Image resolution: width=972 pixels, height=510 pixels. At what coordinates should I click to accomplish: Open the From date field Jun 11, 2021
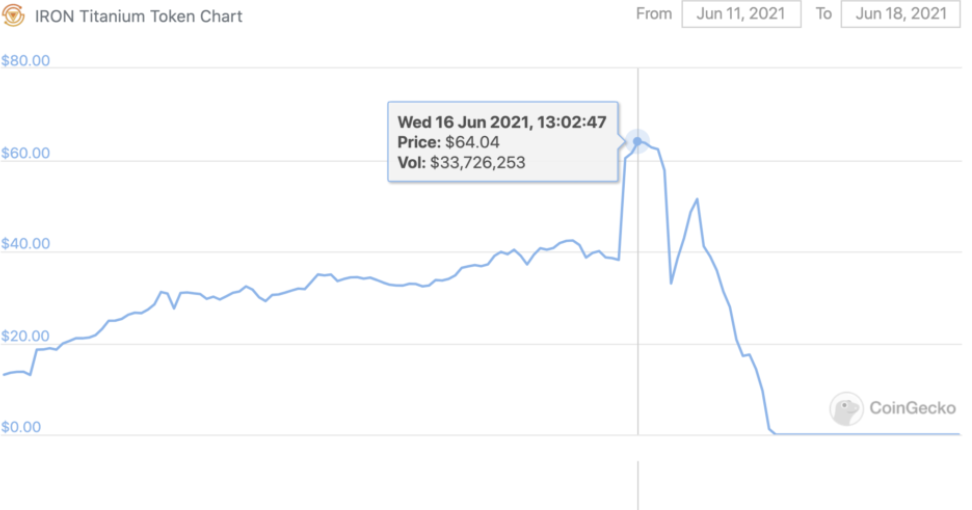741,14
